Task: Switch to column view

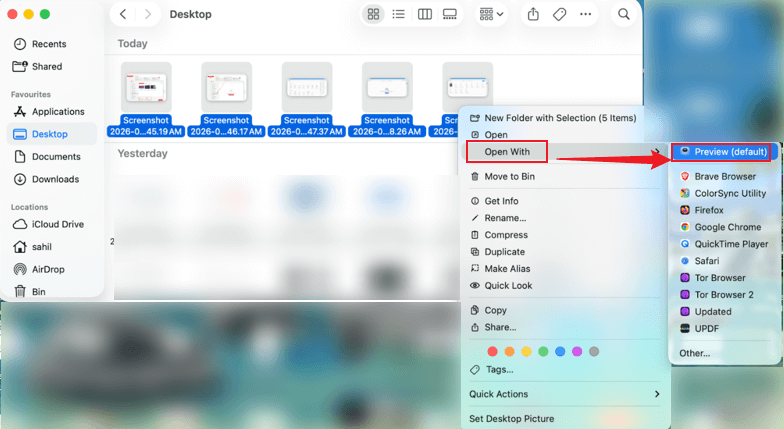Action: coord(424,14)
